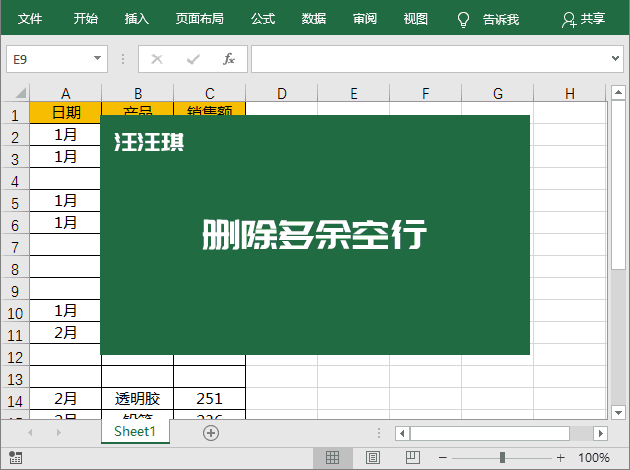Click the next sheet navigation arrow

(x=59, y=433)
